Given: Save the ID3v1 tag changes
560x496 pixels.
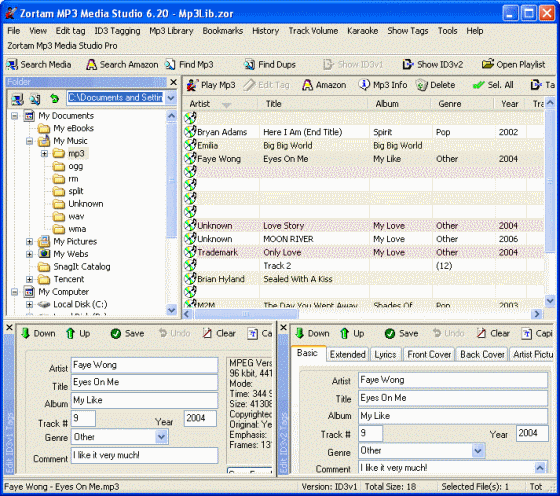Looking at the screenshot, I should pyautogui.click(x=127, y=333).
